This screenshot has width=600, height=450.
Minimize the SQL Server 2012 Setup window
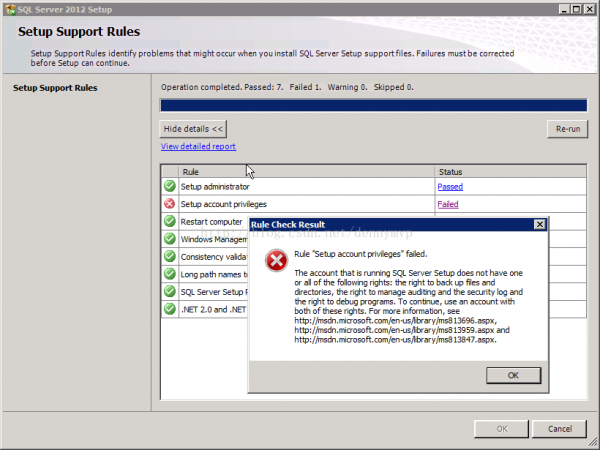(564, 9)
